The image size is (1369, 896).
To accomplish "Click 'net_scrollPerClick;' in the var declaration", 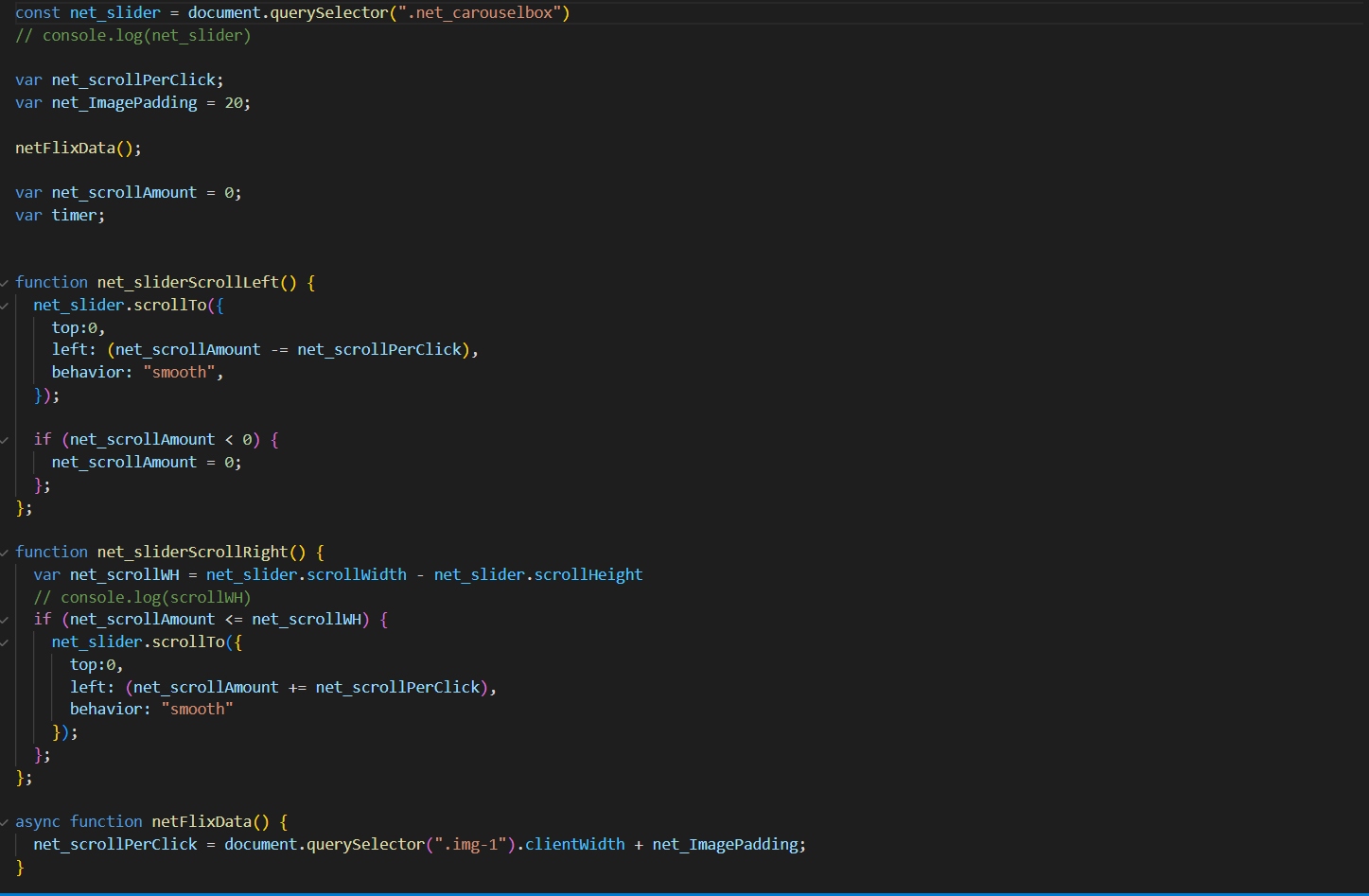I will point(138,79).
